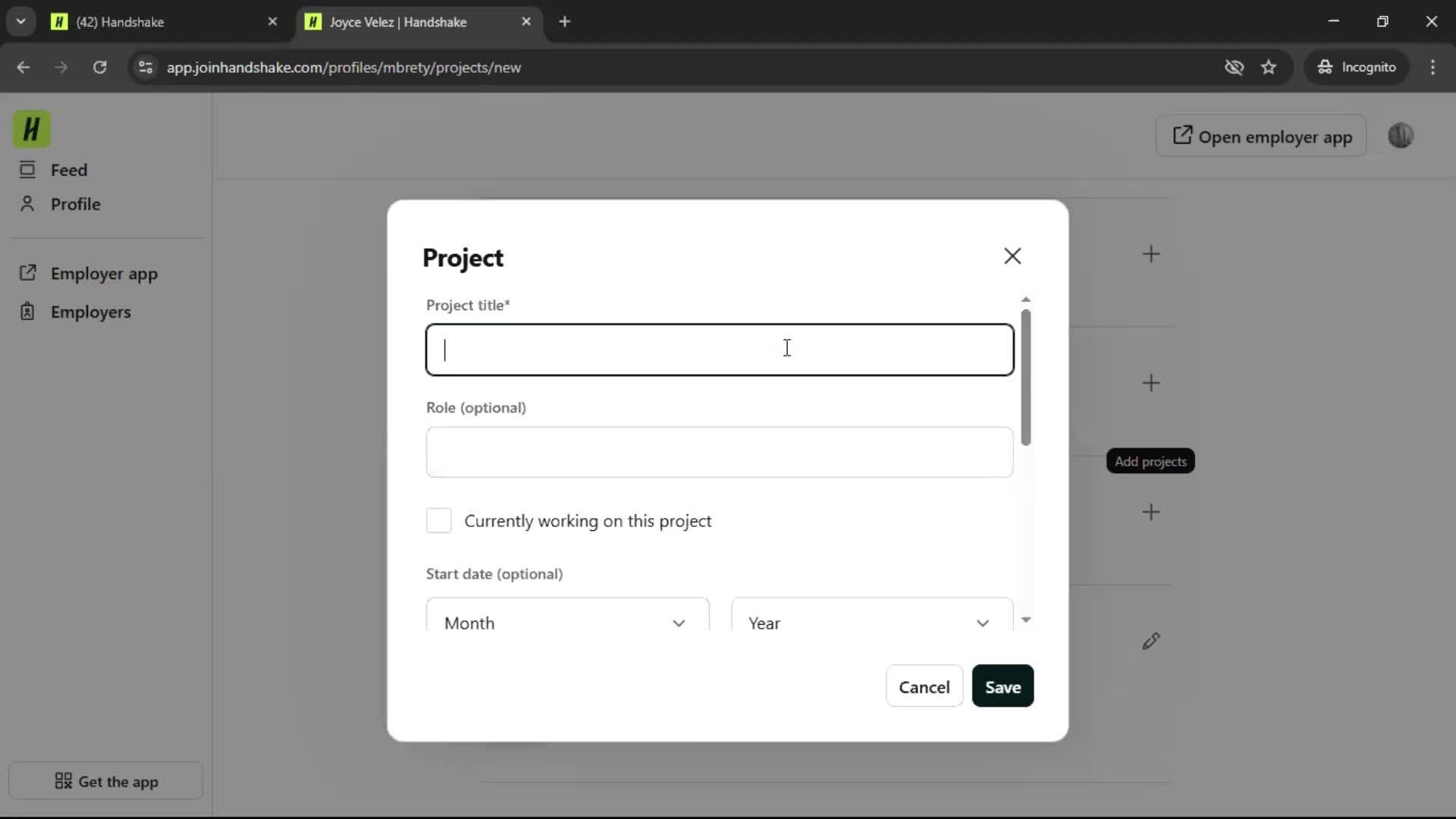Click the Handshake logo icon in sidebar
The width and height of the screenshot is (1456, 819).
[x=31, y=129]
